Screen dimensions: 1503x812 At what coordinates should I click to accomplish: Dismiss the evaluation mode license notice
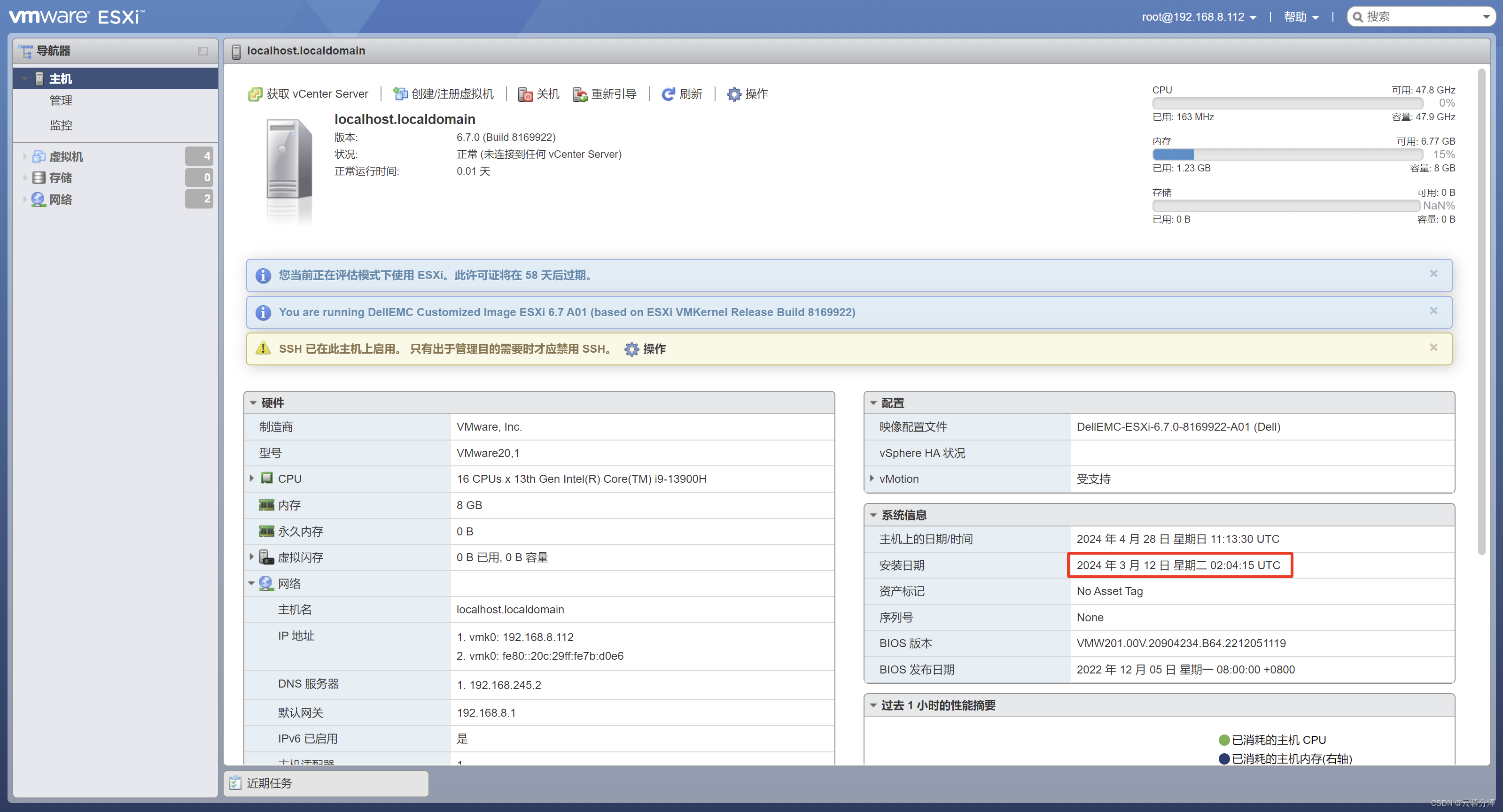click(x=1433, y=274)
